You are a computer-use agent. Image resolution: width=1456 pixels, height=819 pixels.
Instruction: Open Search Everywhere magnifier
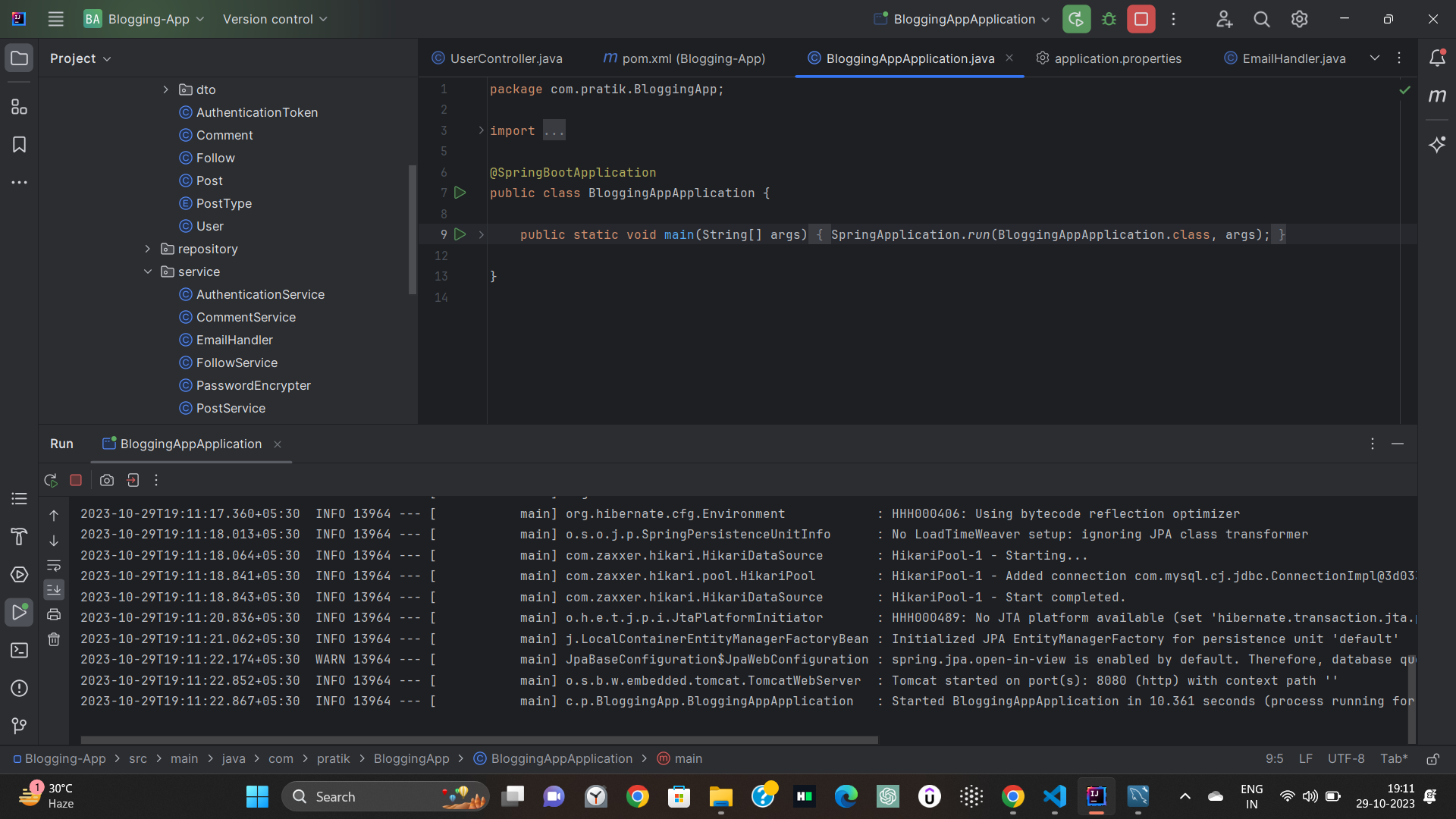point(1262,19)
